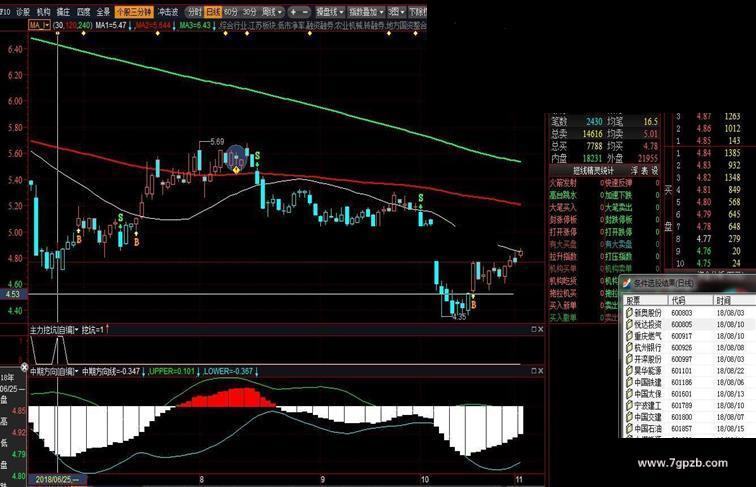This screenshot has height=487, width=756.
Task: Click the 2018/06/25 date label
Action: click(57, 479)
